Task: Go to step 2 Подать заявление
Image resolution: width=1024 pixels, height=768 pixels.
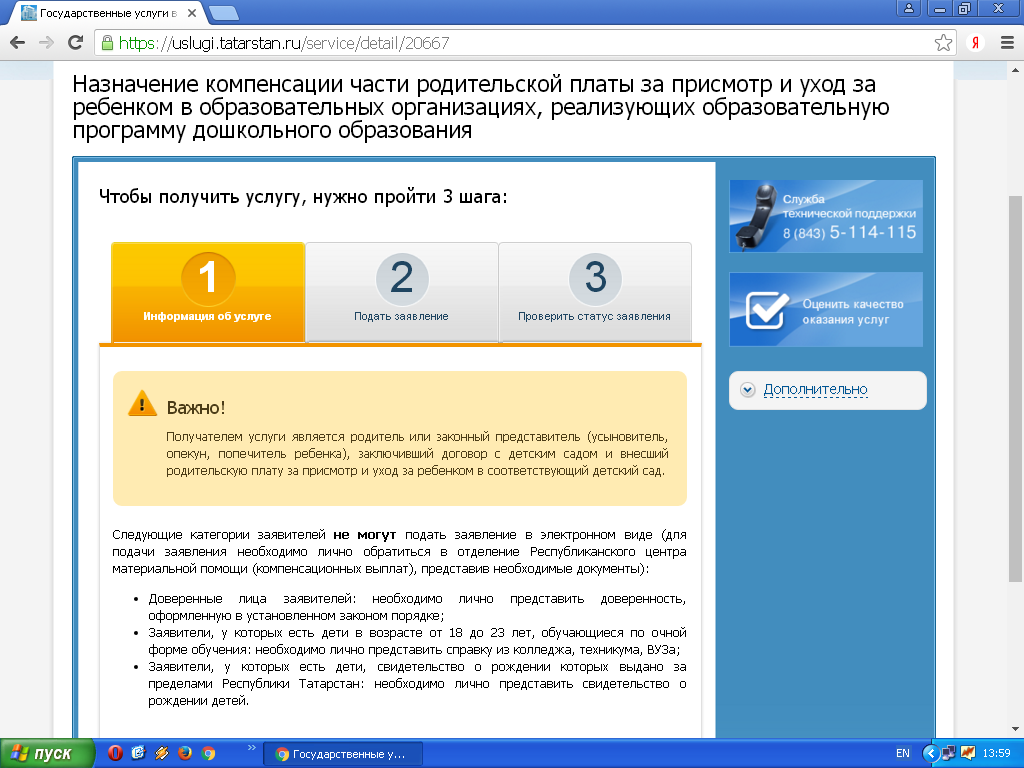Action: [401, 291]
